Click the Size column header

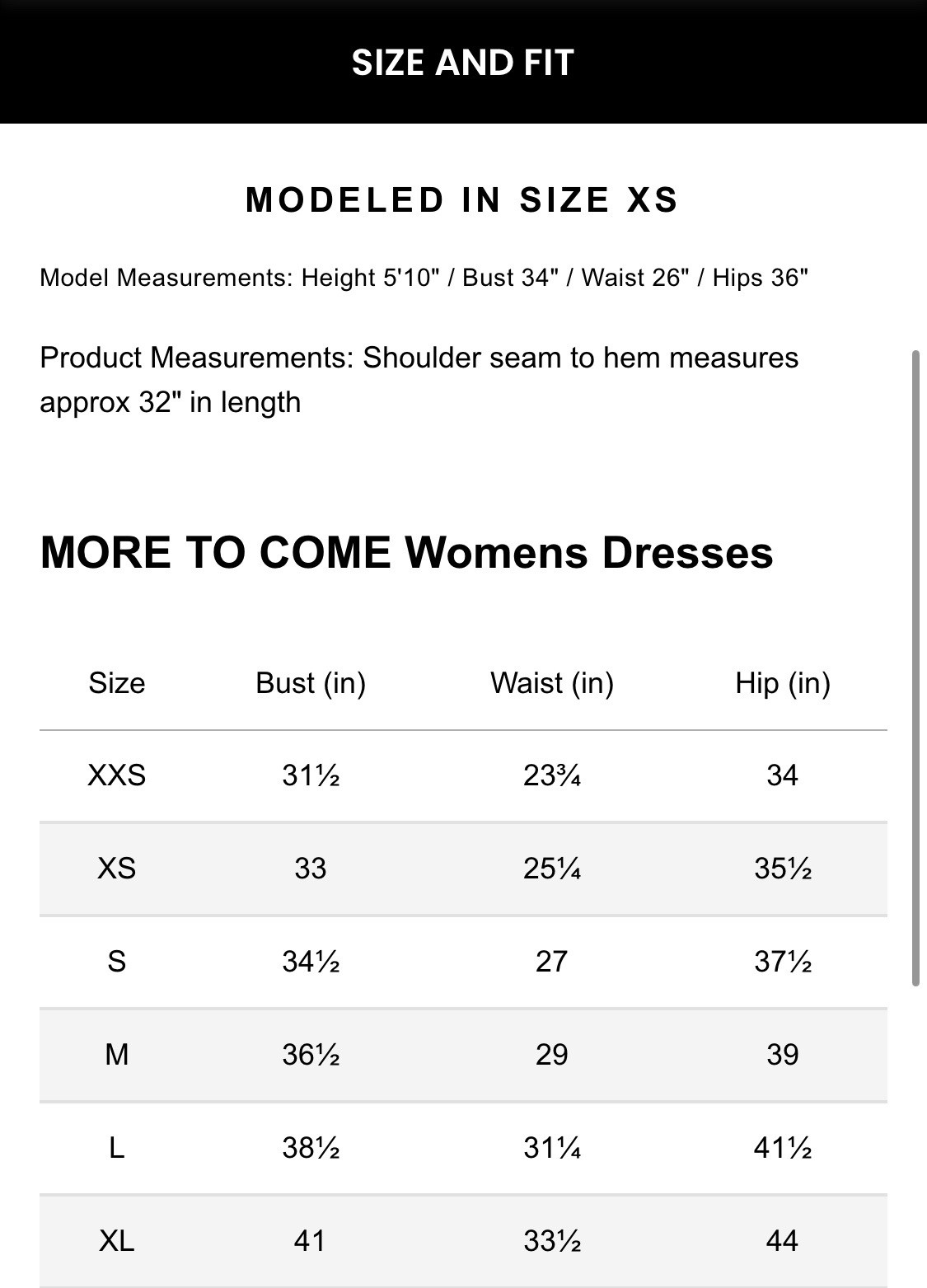117,683
